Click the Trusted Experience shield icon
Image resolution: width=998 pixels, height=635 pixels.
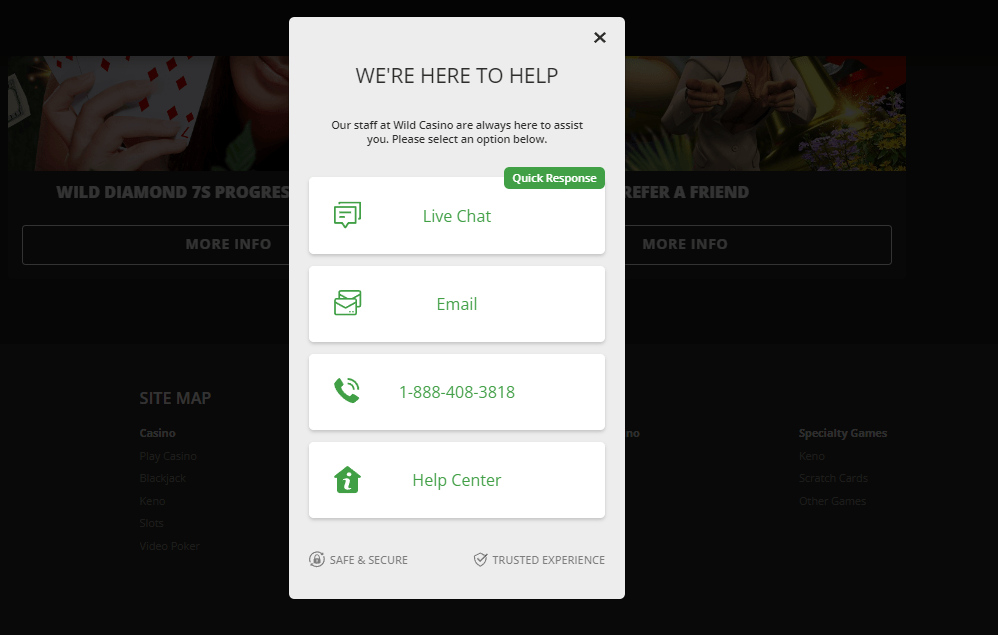(x=481, y=559)
